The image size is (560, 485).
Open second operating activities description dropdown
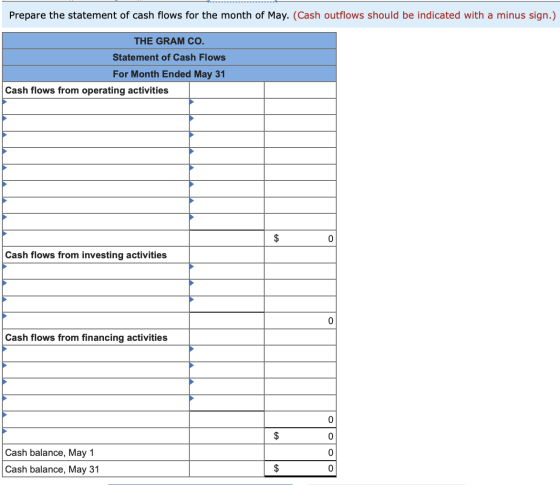(x=96, y=123)
